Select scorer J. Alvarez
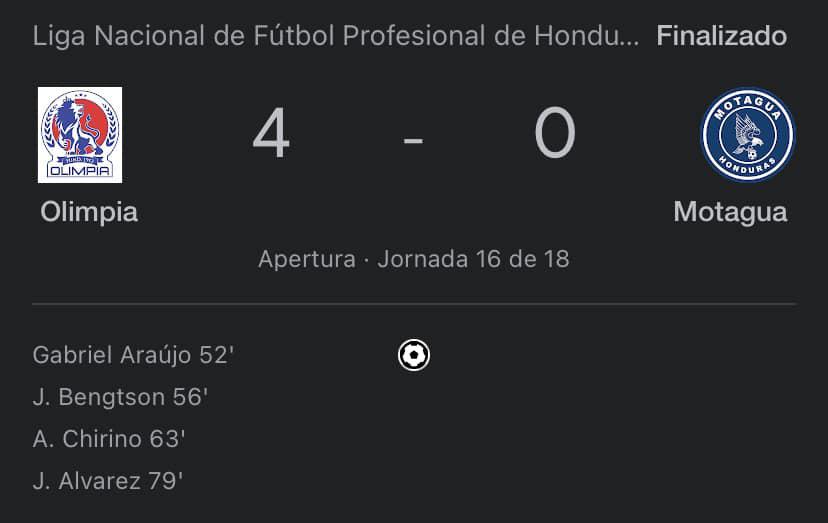This screenshot has width=828, height=523. point(88,481)
